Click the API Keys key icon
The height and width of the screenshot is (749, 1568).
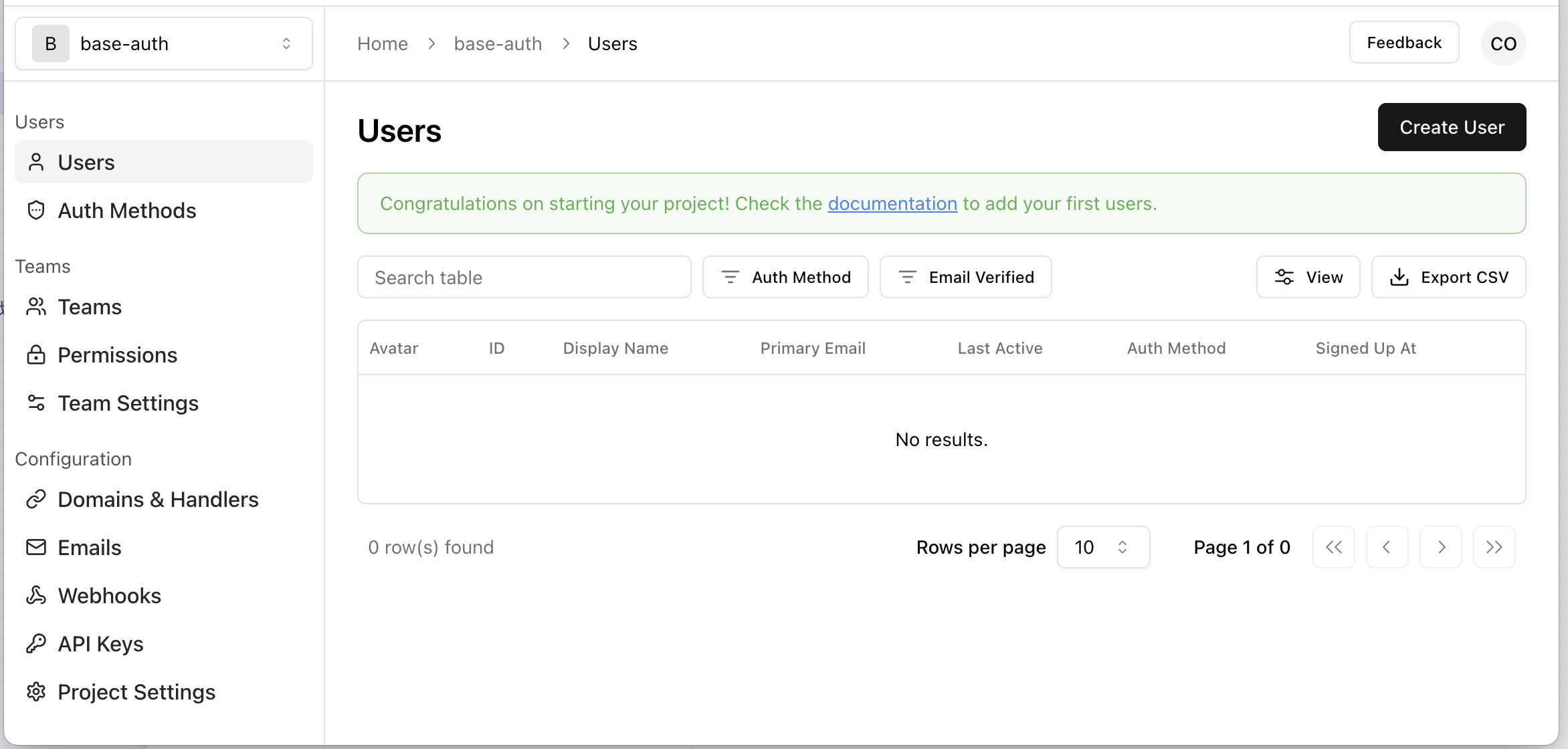click(x=36, y=643)
